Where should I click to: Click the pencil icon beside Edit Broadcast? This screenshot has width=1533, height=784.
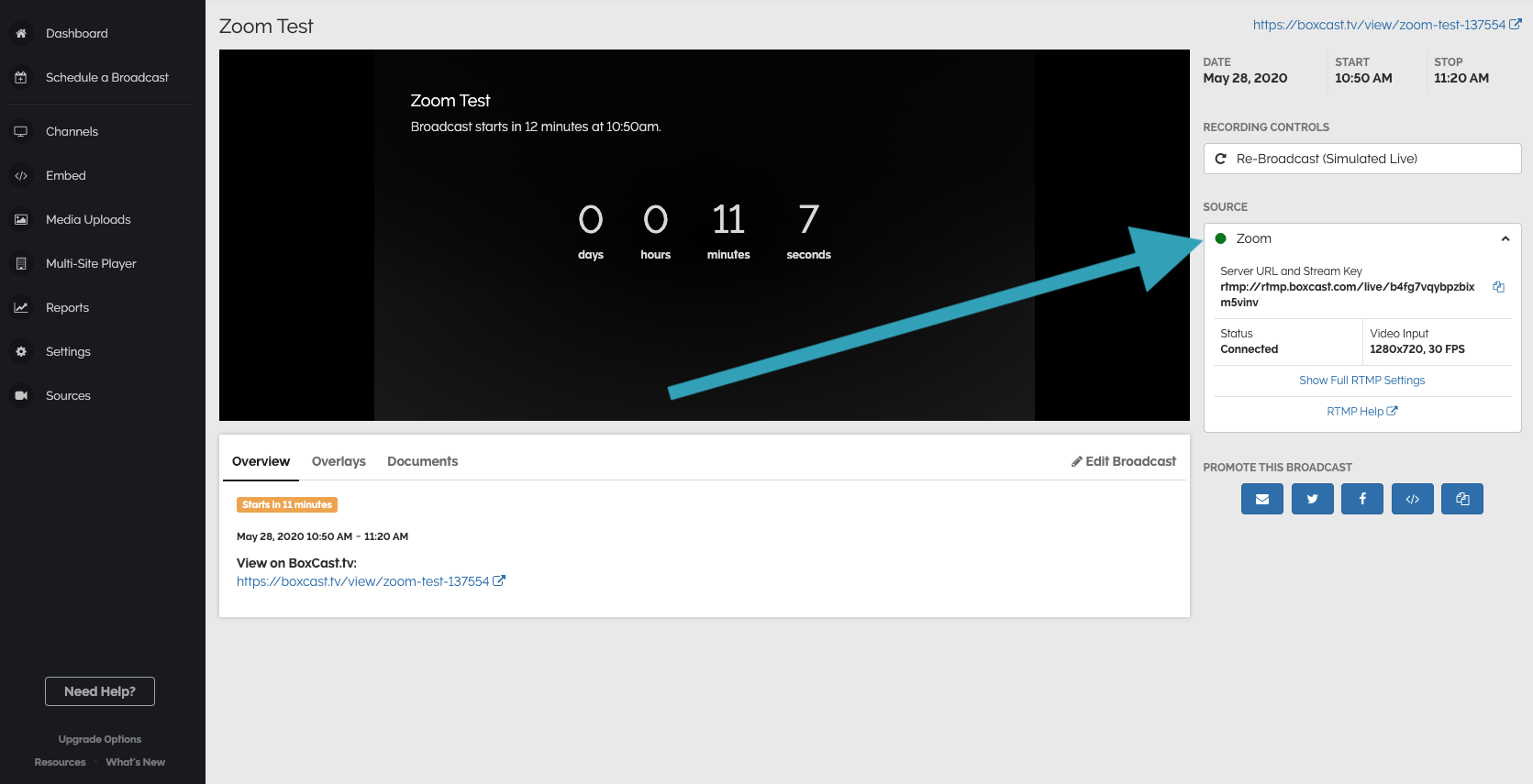click(x=1076, y=461)
